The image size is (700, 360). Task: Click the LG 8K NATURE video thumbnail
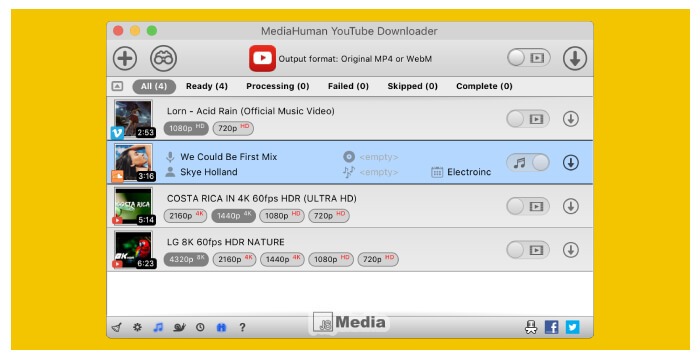point(133,250)
